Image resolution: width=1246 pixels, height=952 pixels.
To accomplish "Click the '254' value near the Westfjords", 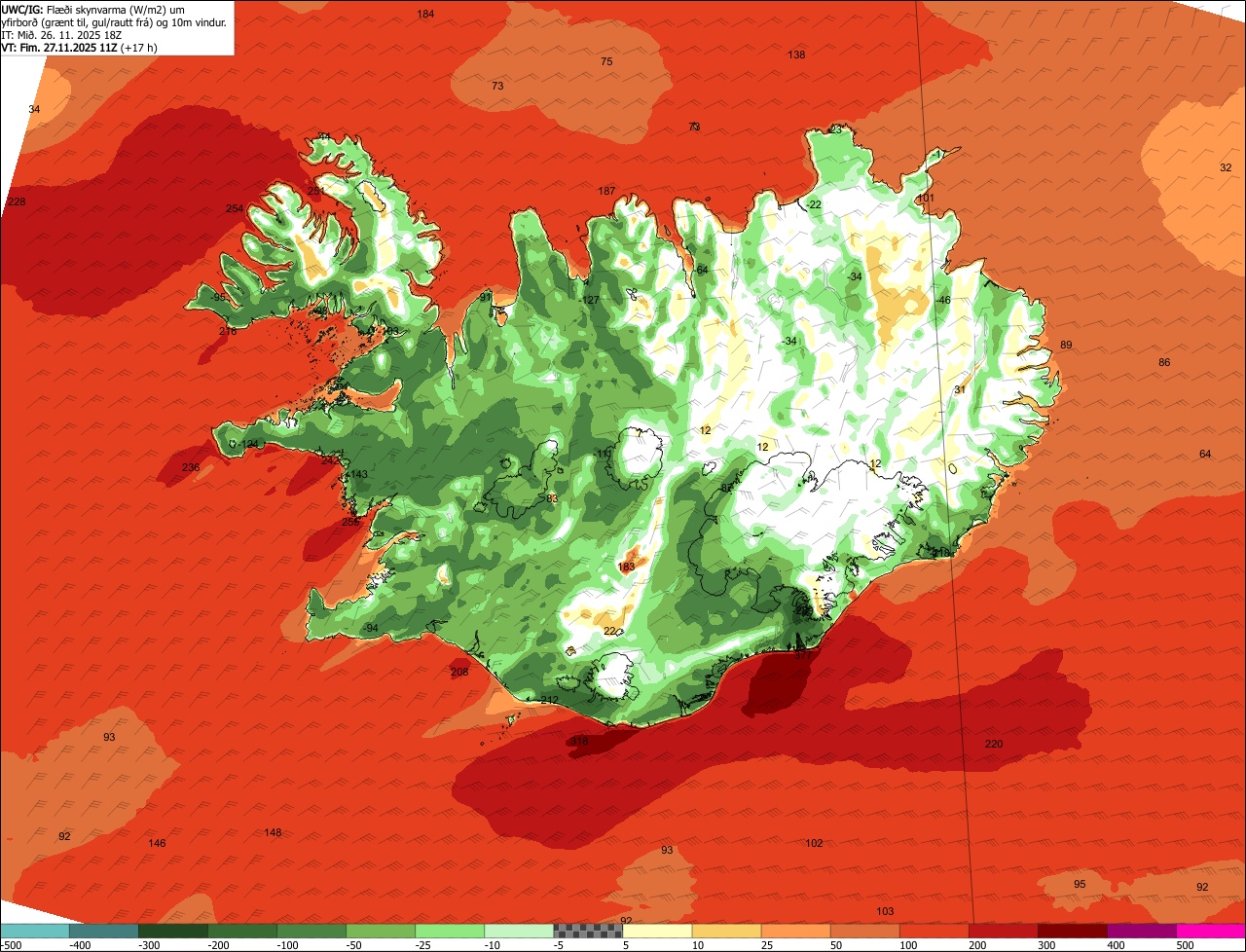I will click(235, 208).
